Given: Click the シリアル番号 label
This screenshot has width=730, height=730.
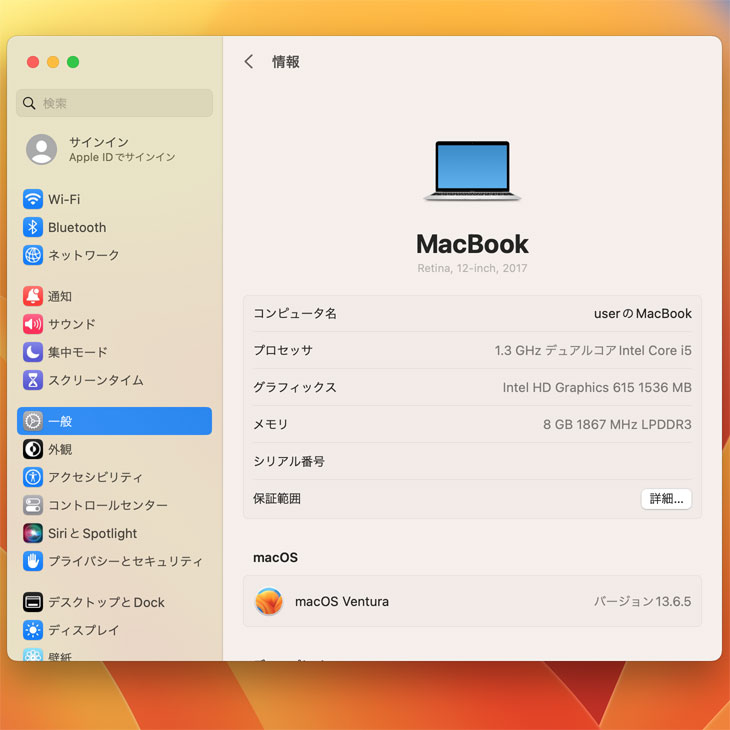Looking at the screenshot, I should [x=289, y=461].
